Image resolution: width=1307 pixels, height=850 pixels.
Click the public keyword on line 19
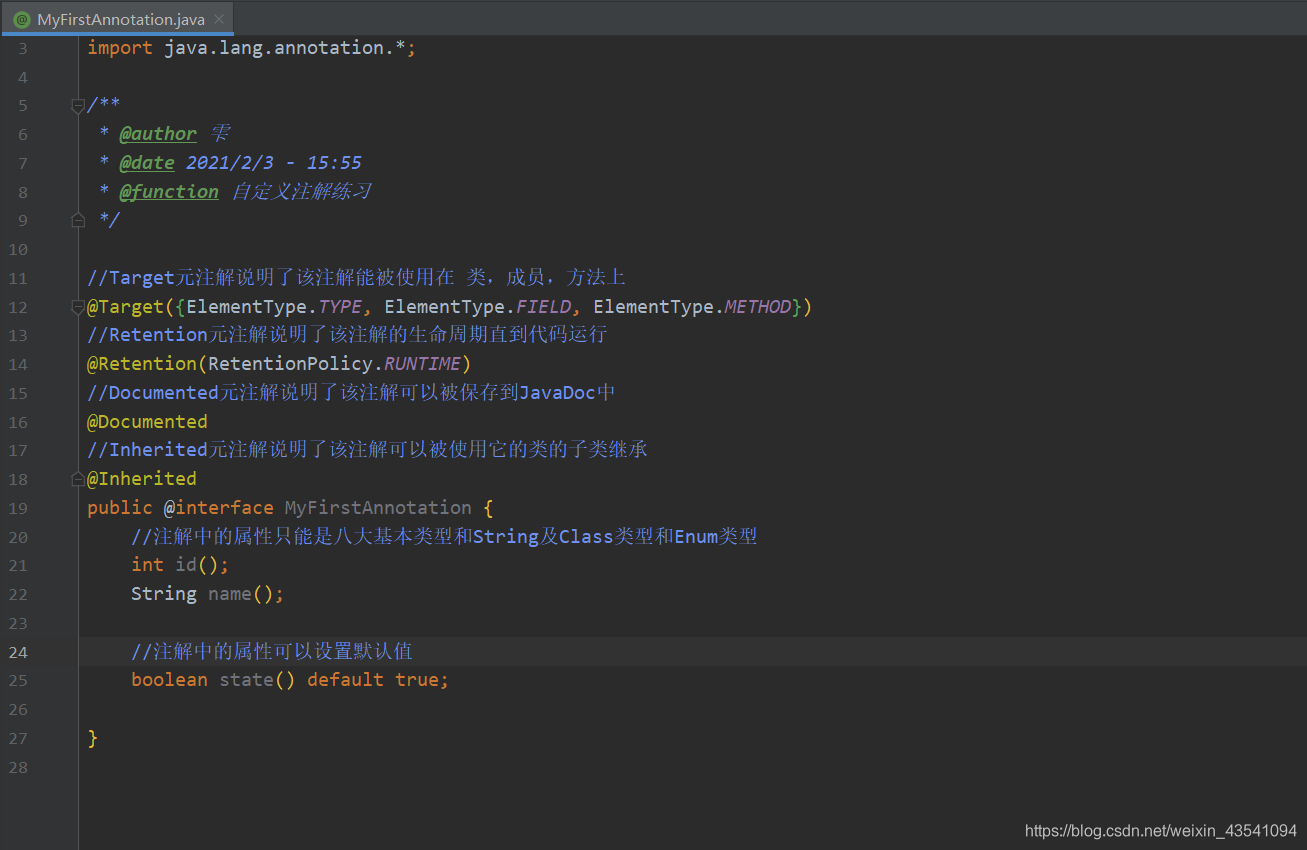(x=120, y=508)
